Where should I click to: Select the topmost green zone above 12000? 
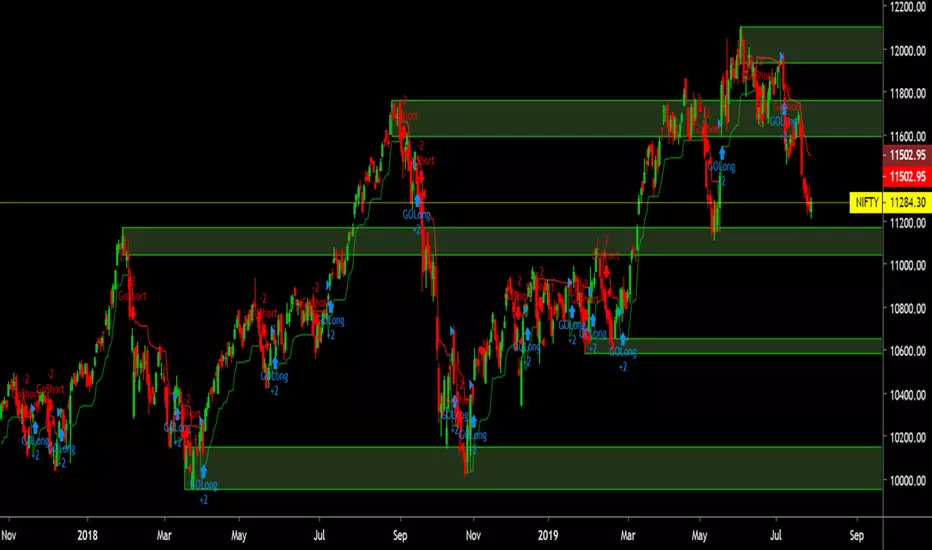(x=811, y=45)
